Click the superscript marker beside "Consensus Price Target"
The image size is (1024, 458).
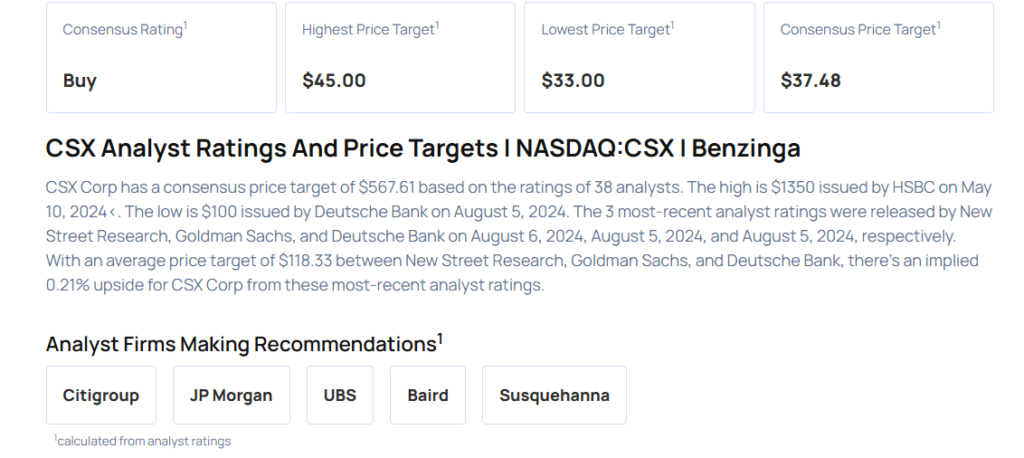938,25
